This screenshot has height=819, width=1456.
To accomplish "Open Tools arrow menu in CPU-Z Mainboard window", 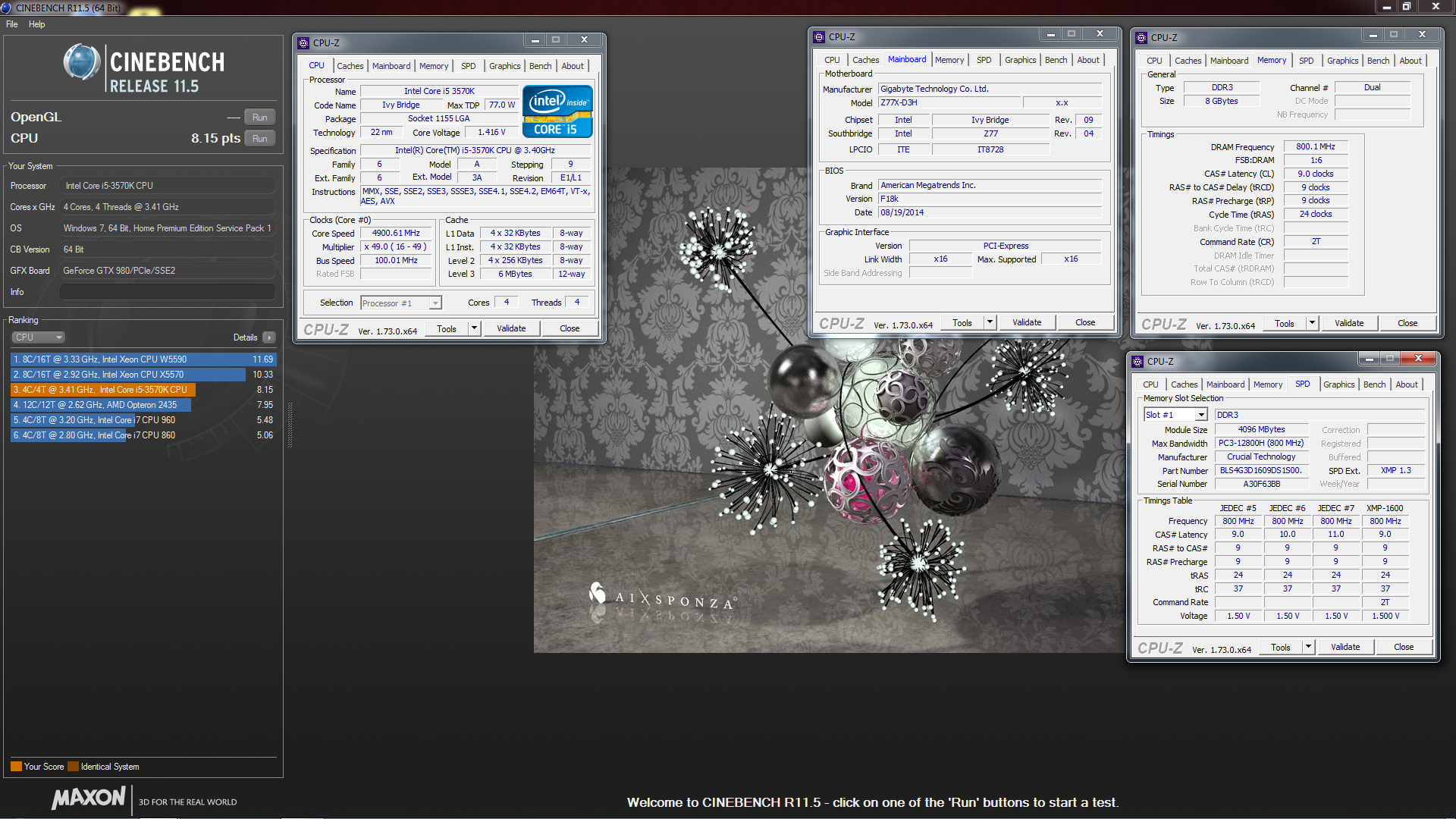I will click(x=990, y=322).
